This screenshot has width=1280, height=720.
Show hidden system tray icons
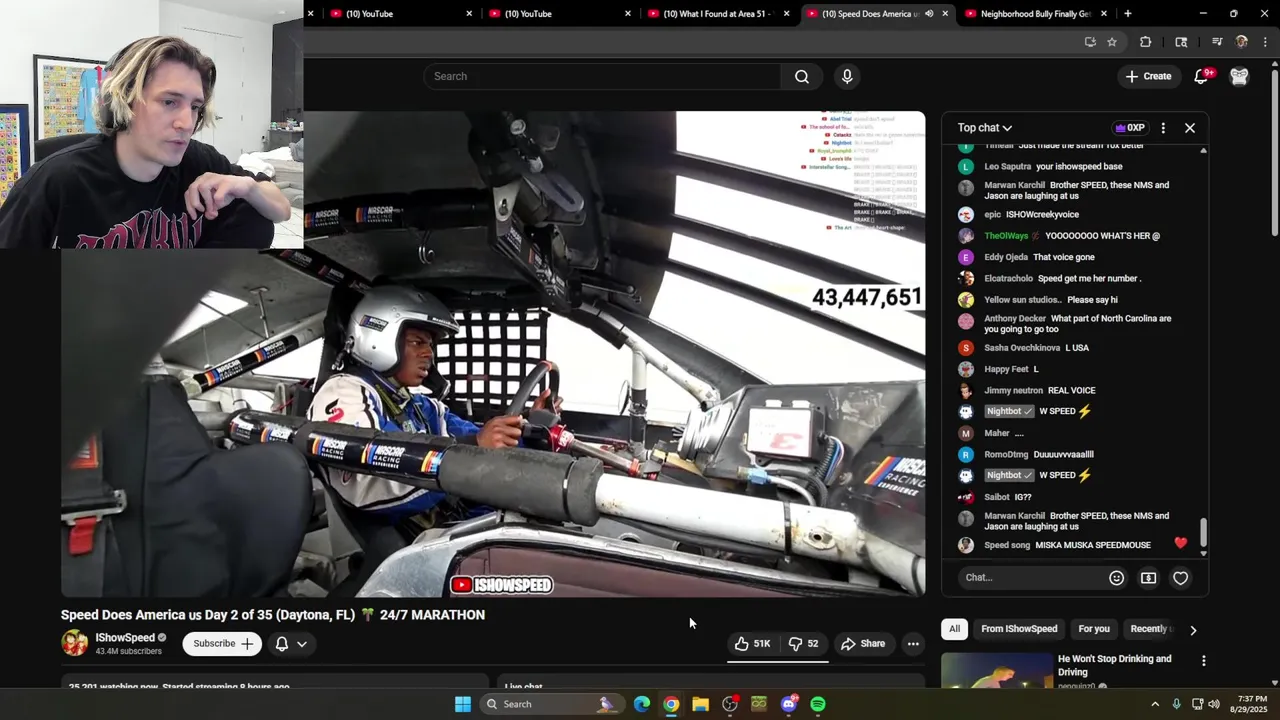pos(1154,704)
